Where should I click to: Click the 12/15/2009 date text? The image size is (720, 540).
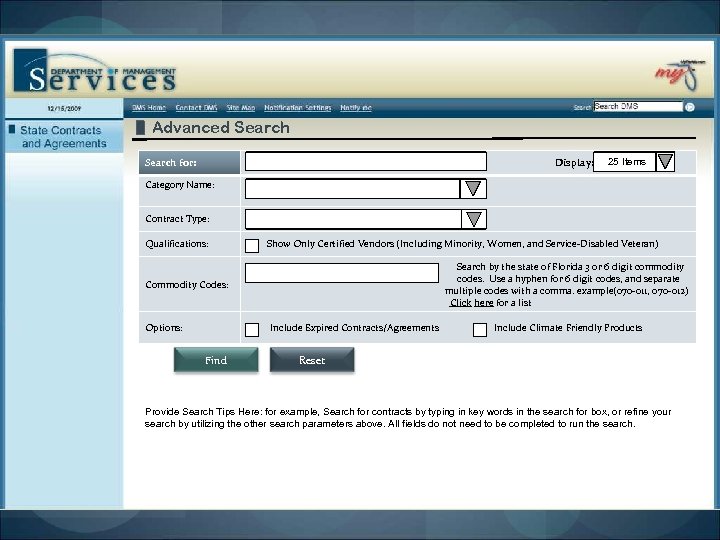(64, 108)
